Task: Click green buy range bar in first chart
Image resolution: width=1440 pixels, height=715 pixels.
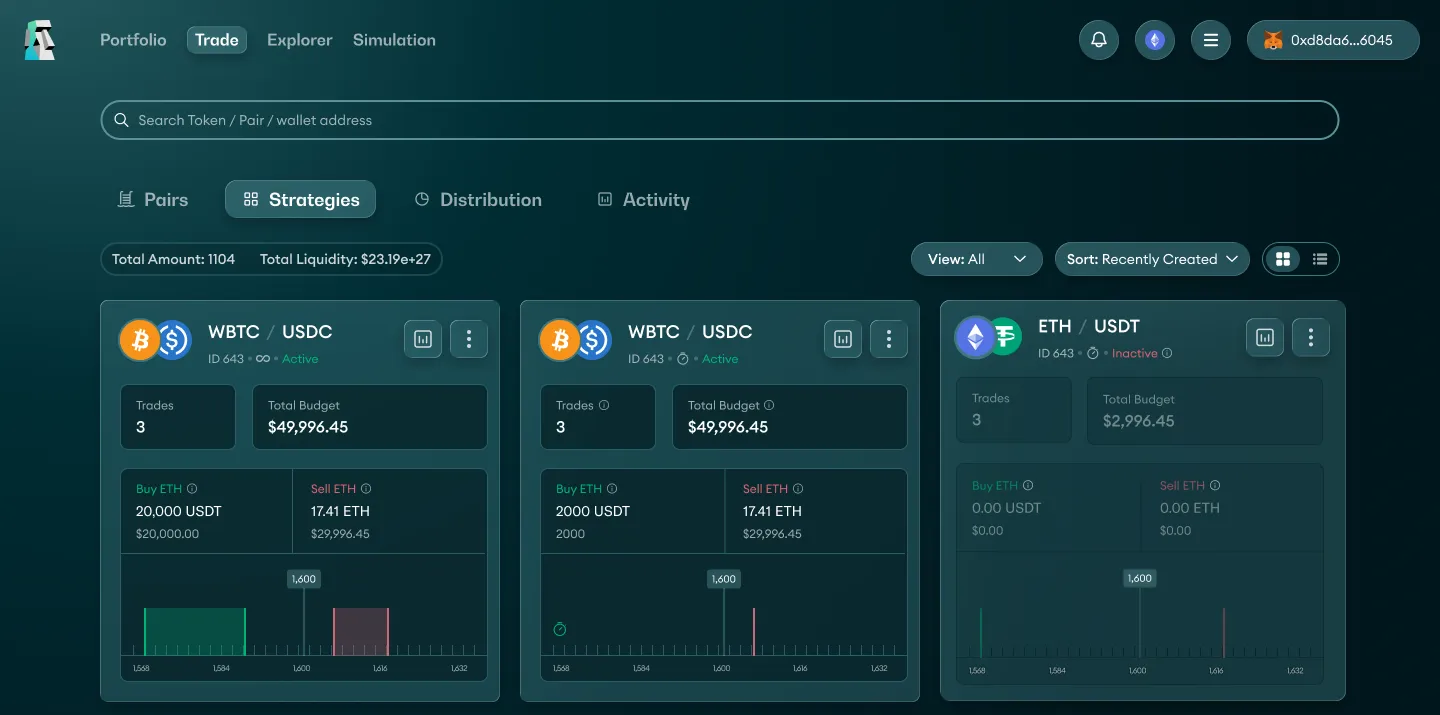Action: click(x=195, y=632)
